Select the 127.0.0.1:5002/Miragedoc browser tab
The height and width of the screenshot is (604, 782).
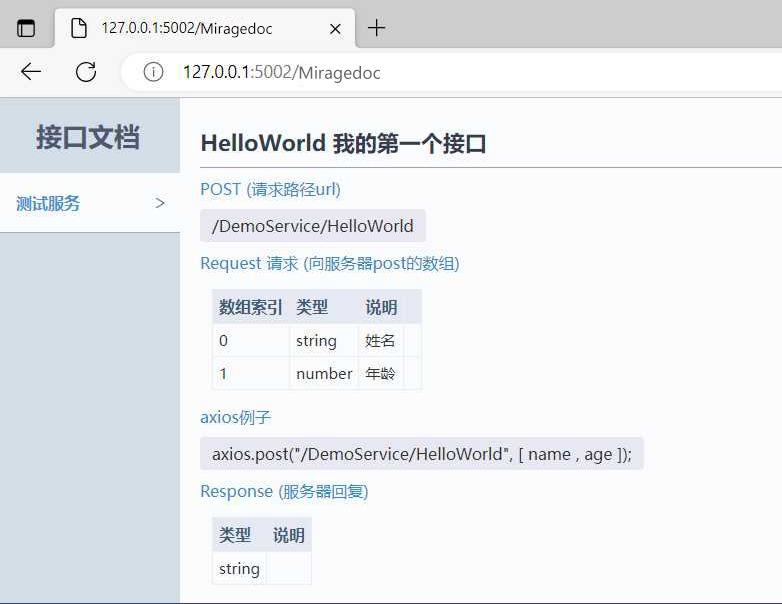tap(204, 28)
